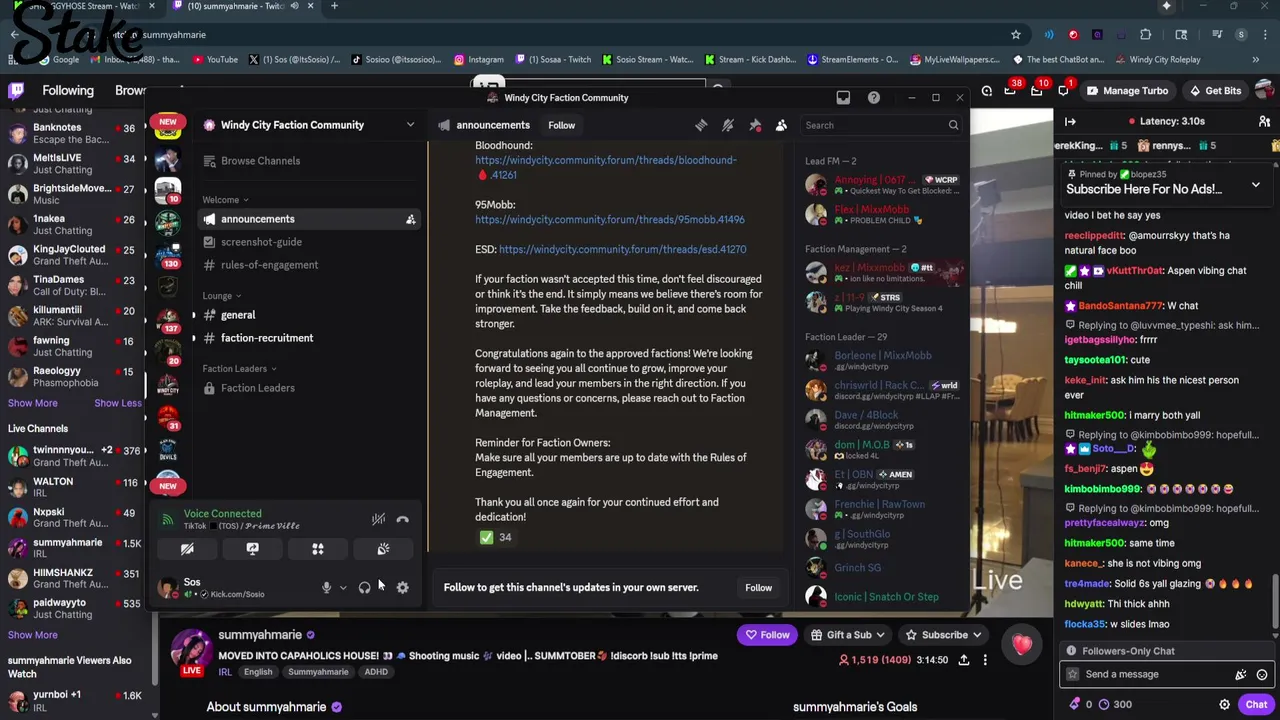Open the Gift a Sub dropdown
The width and height of the screenshot is (1280, 720).
tap(848, 635)
